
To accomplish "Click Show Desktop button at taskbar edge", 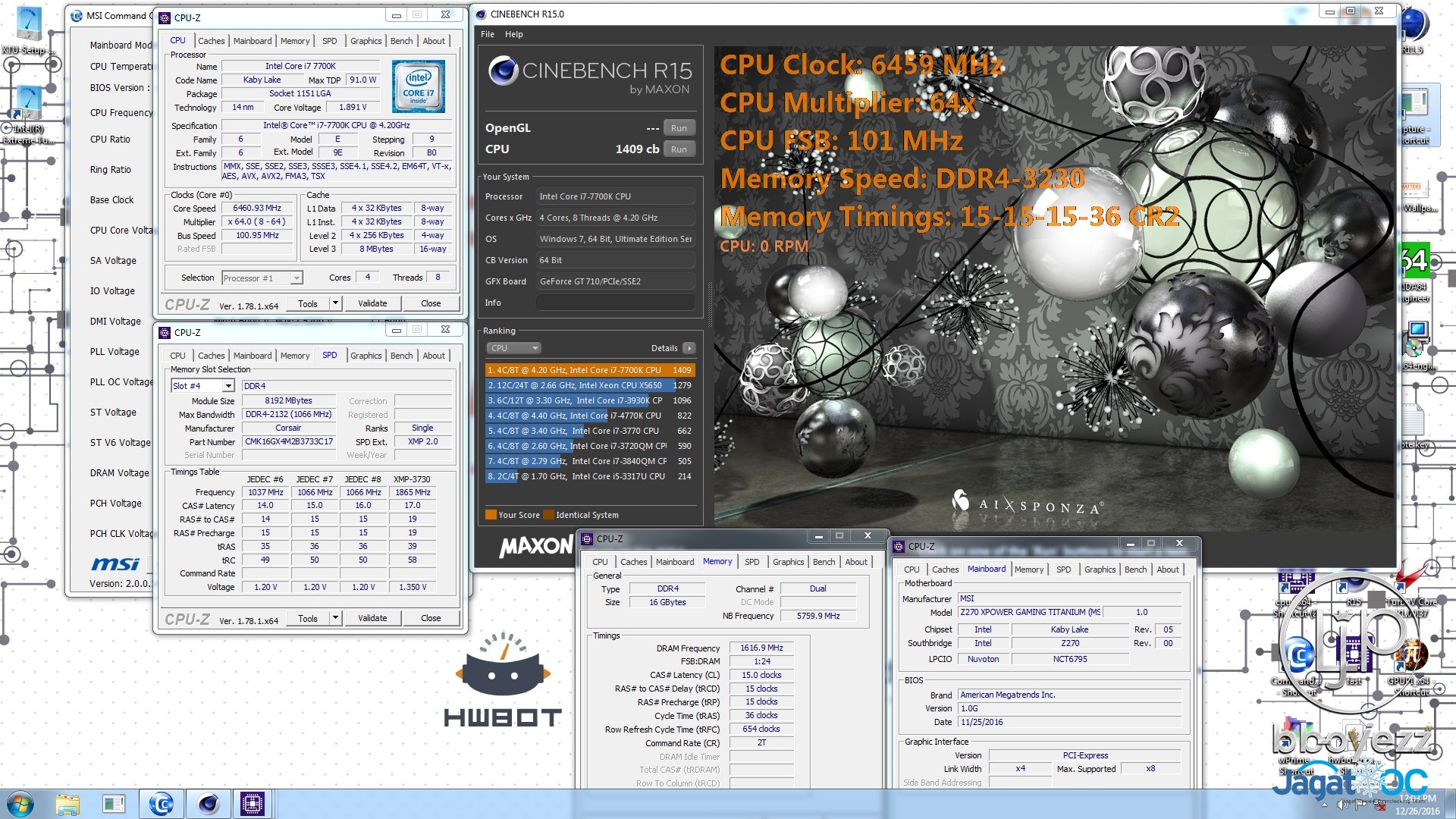I will 1450,804.
